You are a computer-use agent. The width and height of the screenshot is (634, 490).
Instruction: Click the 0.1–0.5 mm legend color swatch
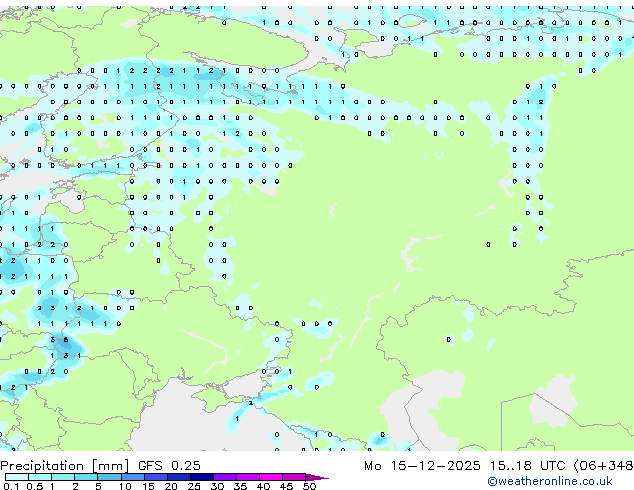[17, 477]
